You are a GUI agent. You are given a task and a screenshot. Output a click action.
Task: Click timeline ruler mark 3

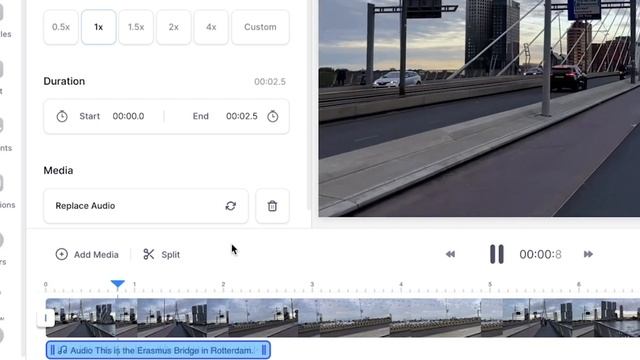312,284
